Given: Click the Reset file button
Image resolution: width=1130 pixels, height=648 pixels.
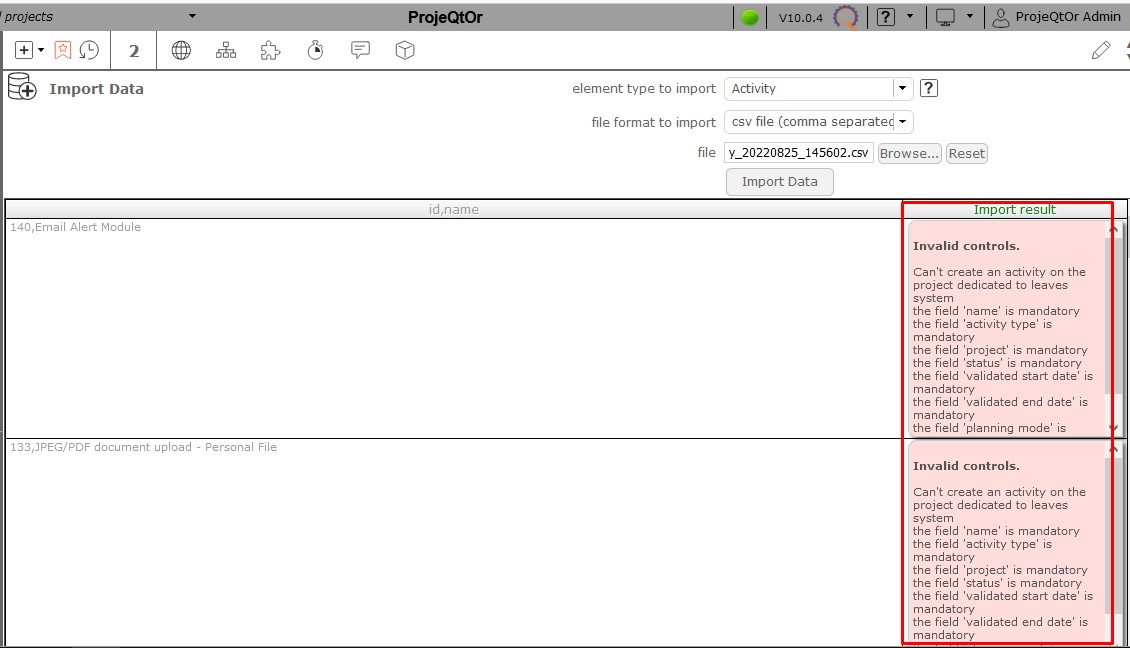Looking at the screenshot, I should [x=966, y=153].
